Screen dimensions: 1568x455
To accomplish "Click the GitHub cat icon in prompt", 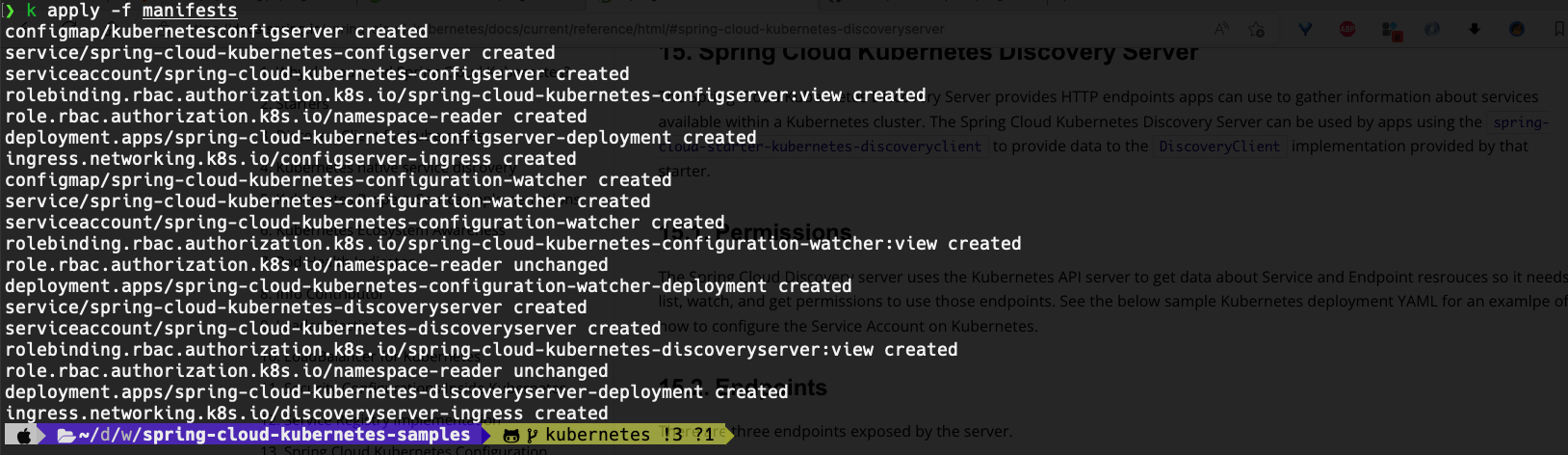I will (511, 436).
